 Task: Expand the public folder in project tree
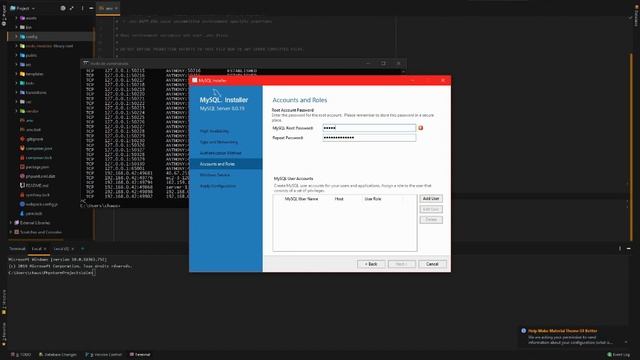(16, 55)
